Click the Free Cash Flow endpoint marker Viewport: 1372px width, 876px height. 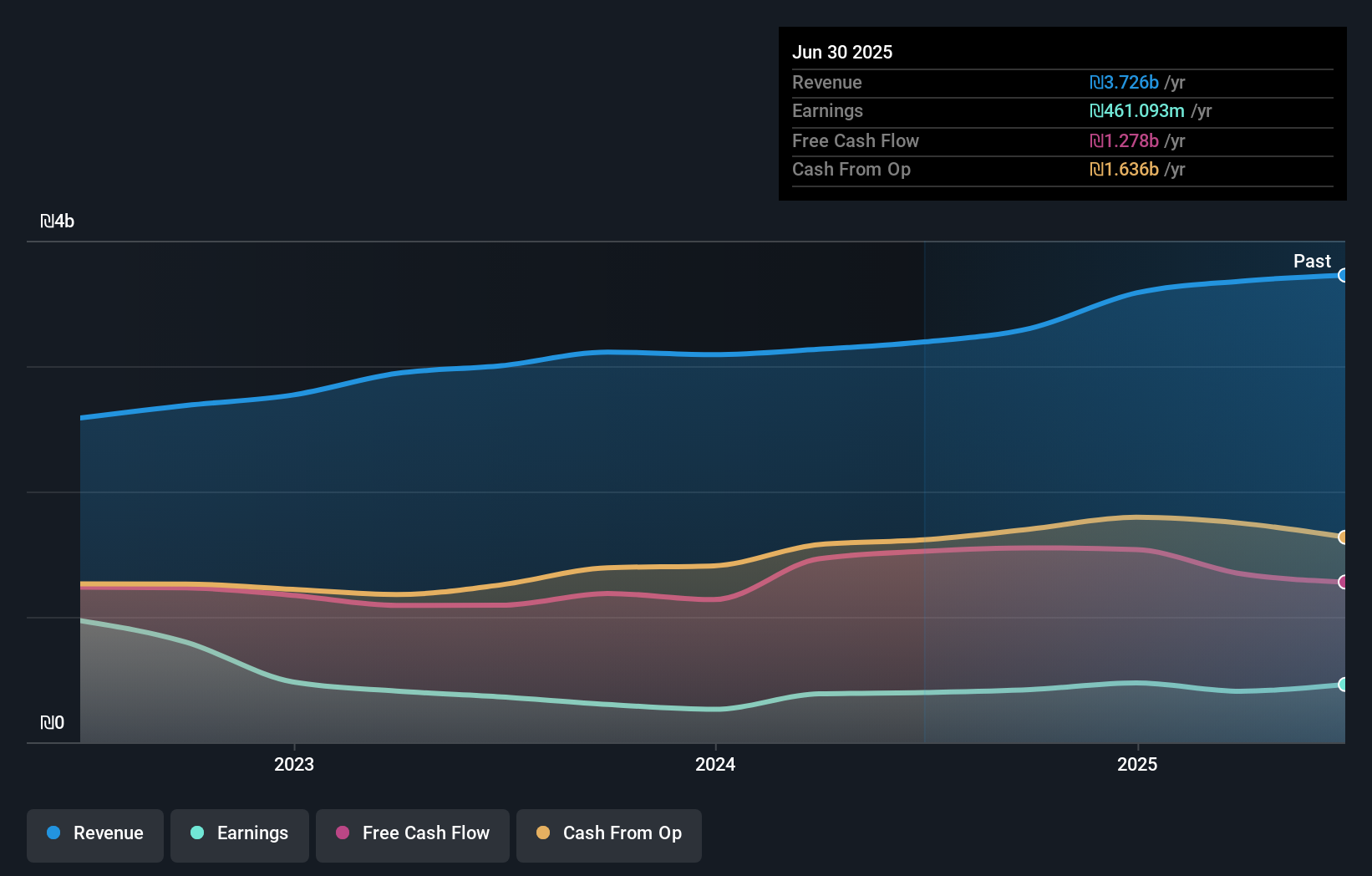click(x=1343, y=582)
